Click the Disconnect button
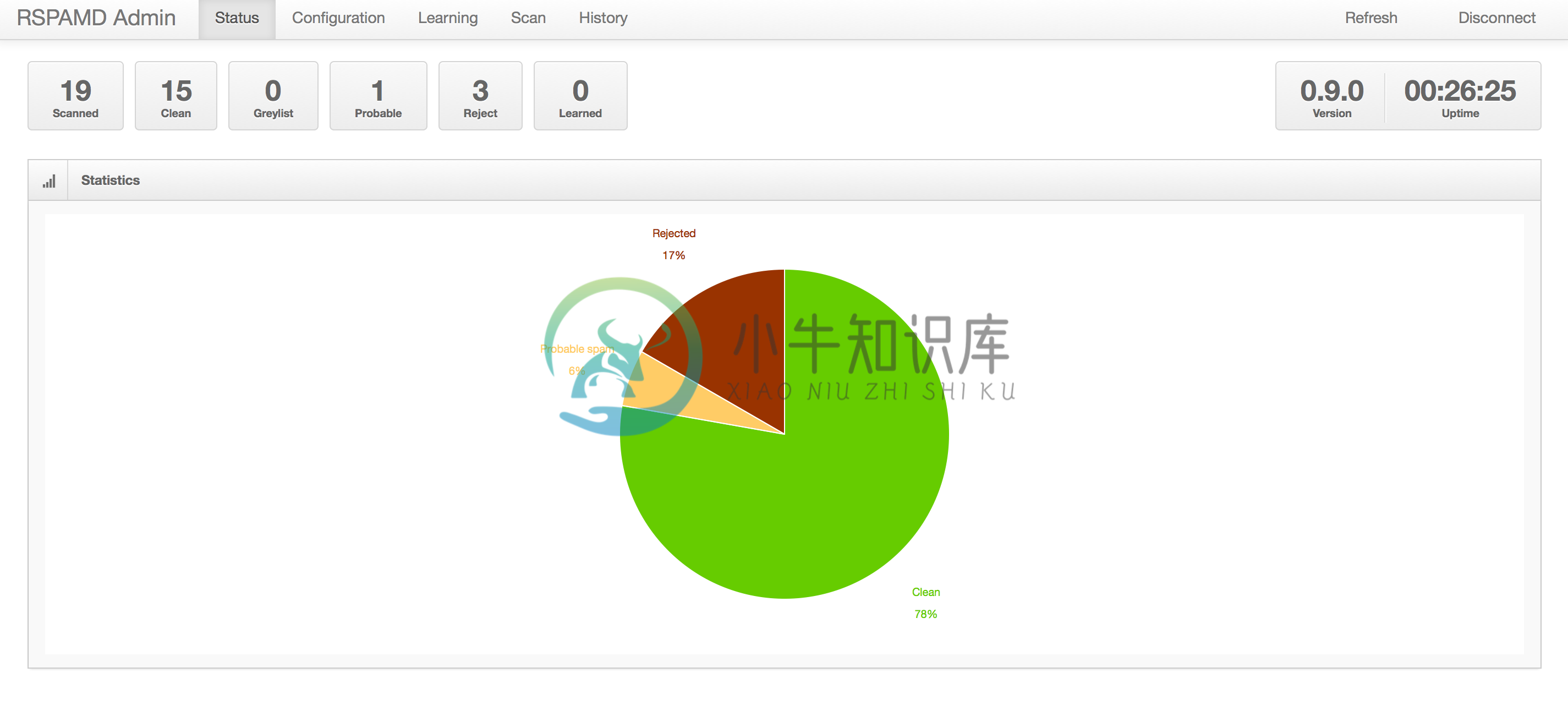The height and width of the screenshot is (711, 1568). click(x=1492, y=18)
